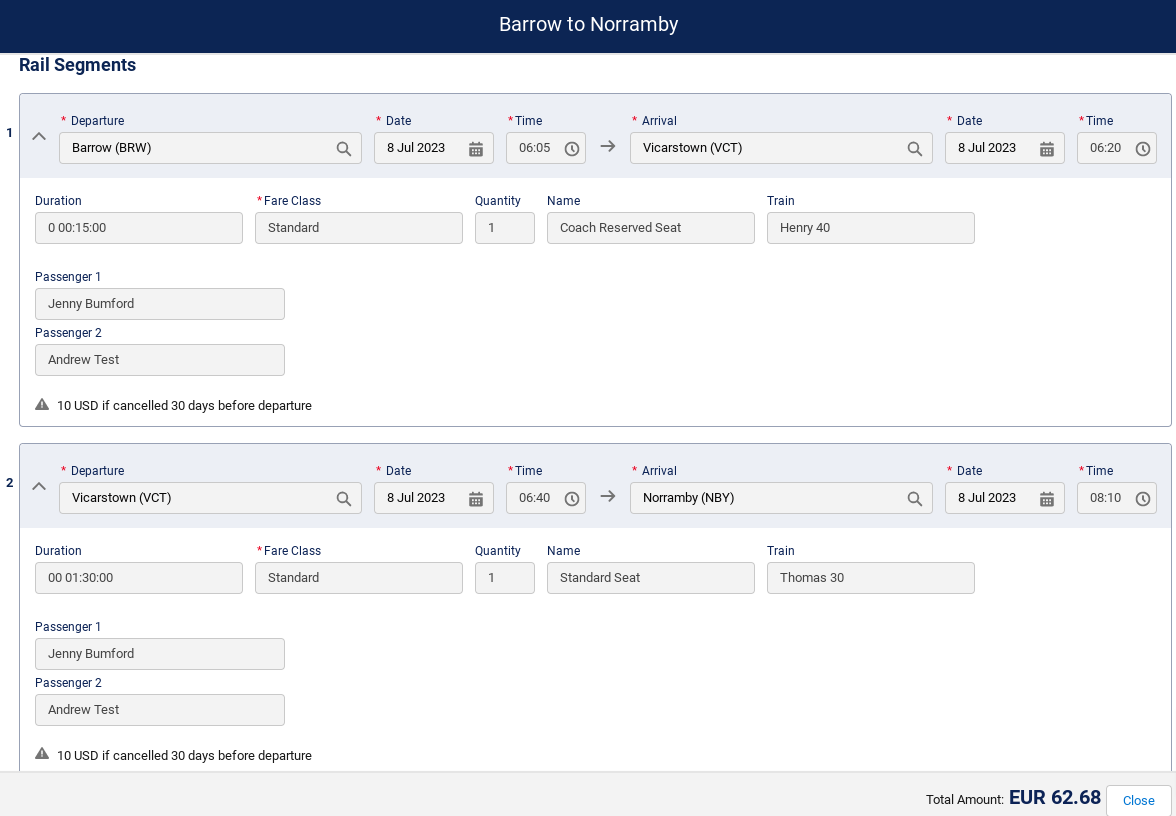This screenshot has height=816, width=1176.
Task: Open clock picker for 06:20 arrival time
Action: [x=1143, y=148]
